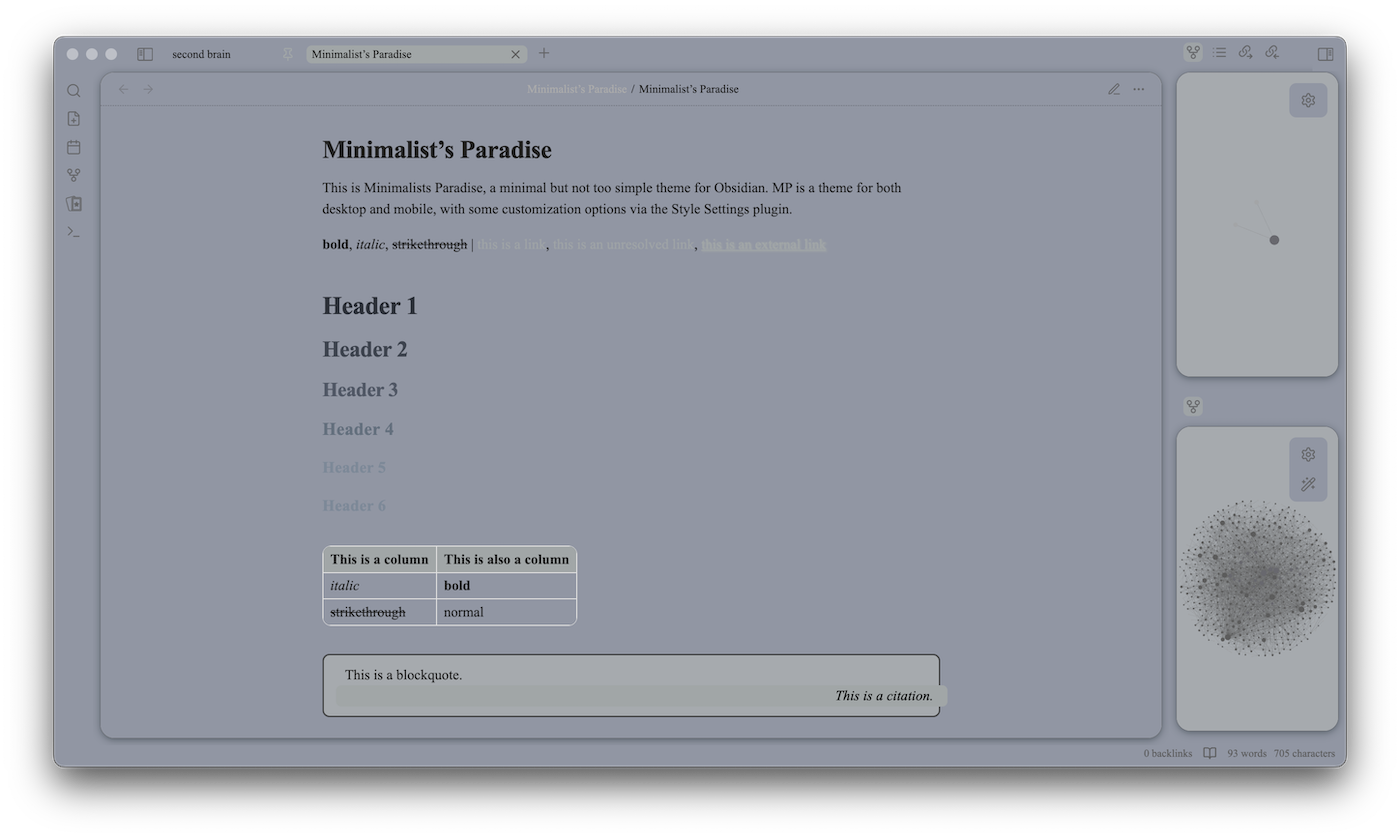The image size is (1400, 838).
Task: Start graph animation with the wand icon
Action: pyautogui.click(x=1308, y=485)
